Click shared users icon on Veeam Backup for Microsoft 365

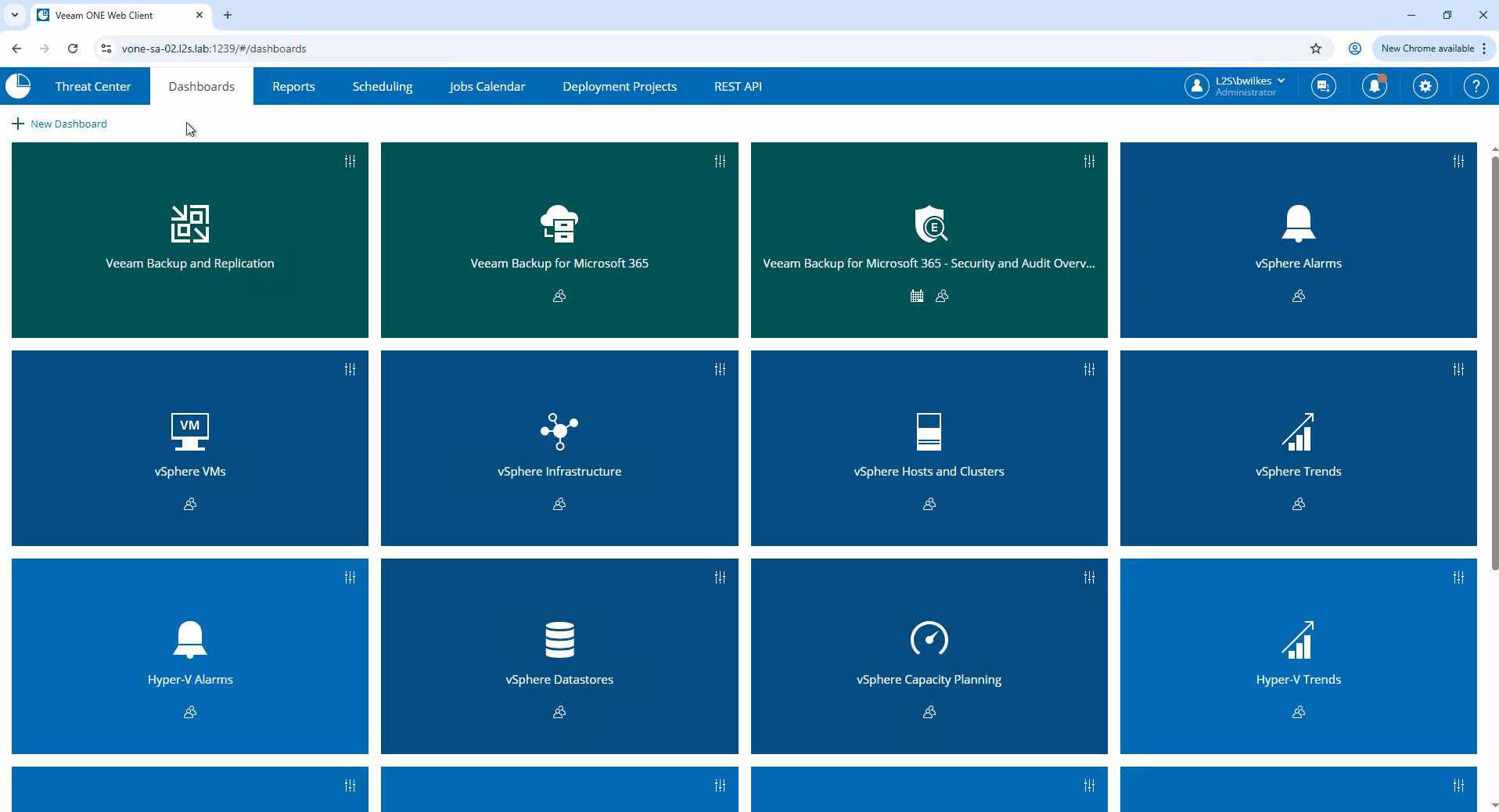559,296
